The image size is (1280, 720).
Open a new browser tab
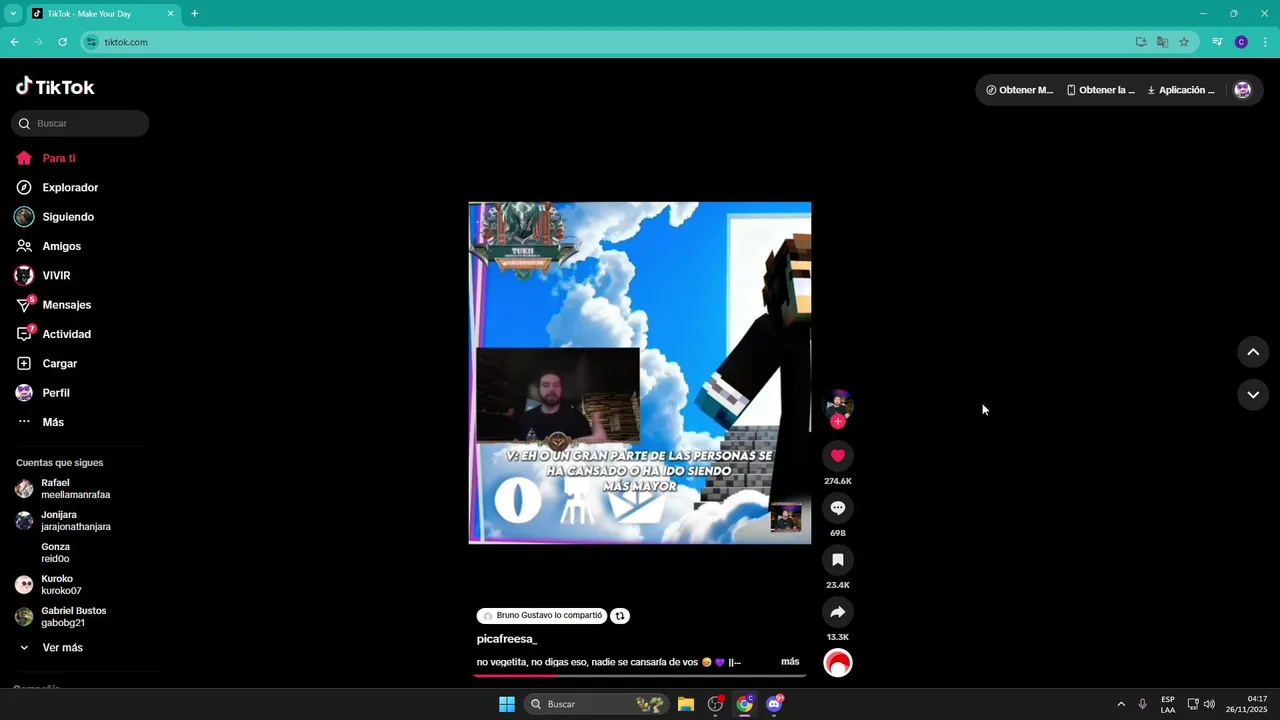pyautogui.click(x=194, y=14)
